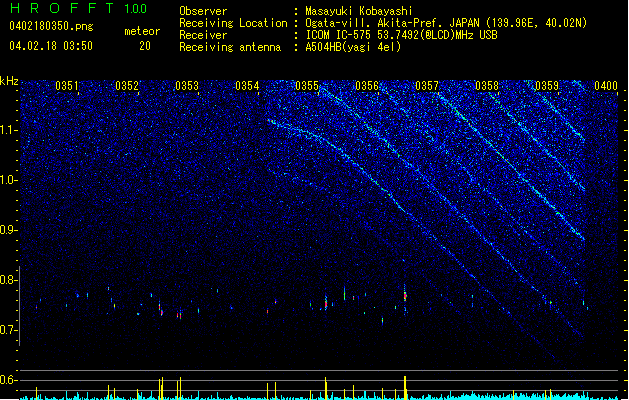
Task: Click the 0.9 kHz frequency axis label
Action: 9,230
